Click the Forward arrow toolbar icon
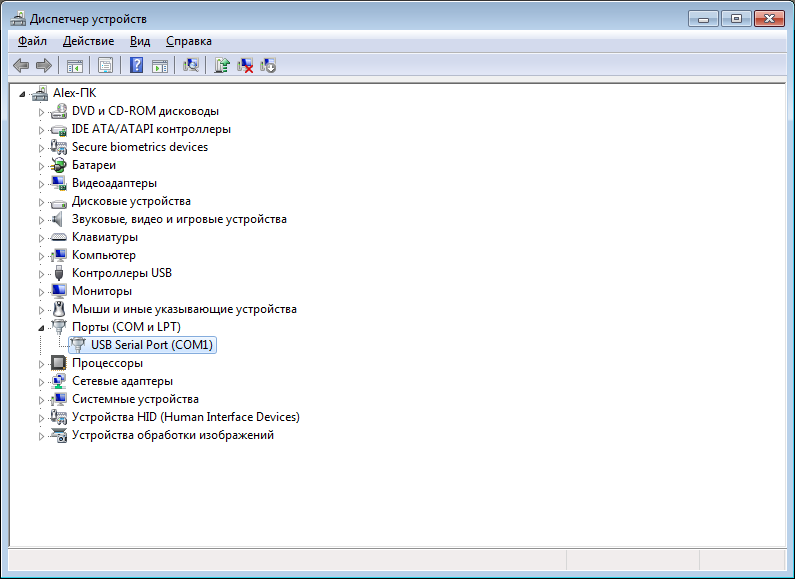 pos(44,66)
